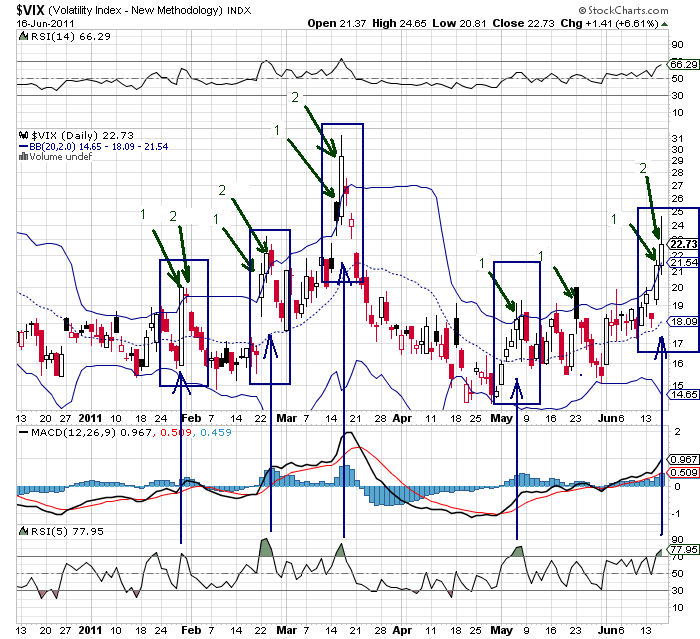Viewport: 700px width, 639px height.
Task: Click the 24 label on the price axis
Action: click(x=677, y=226)
